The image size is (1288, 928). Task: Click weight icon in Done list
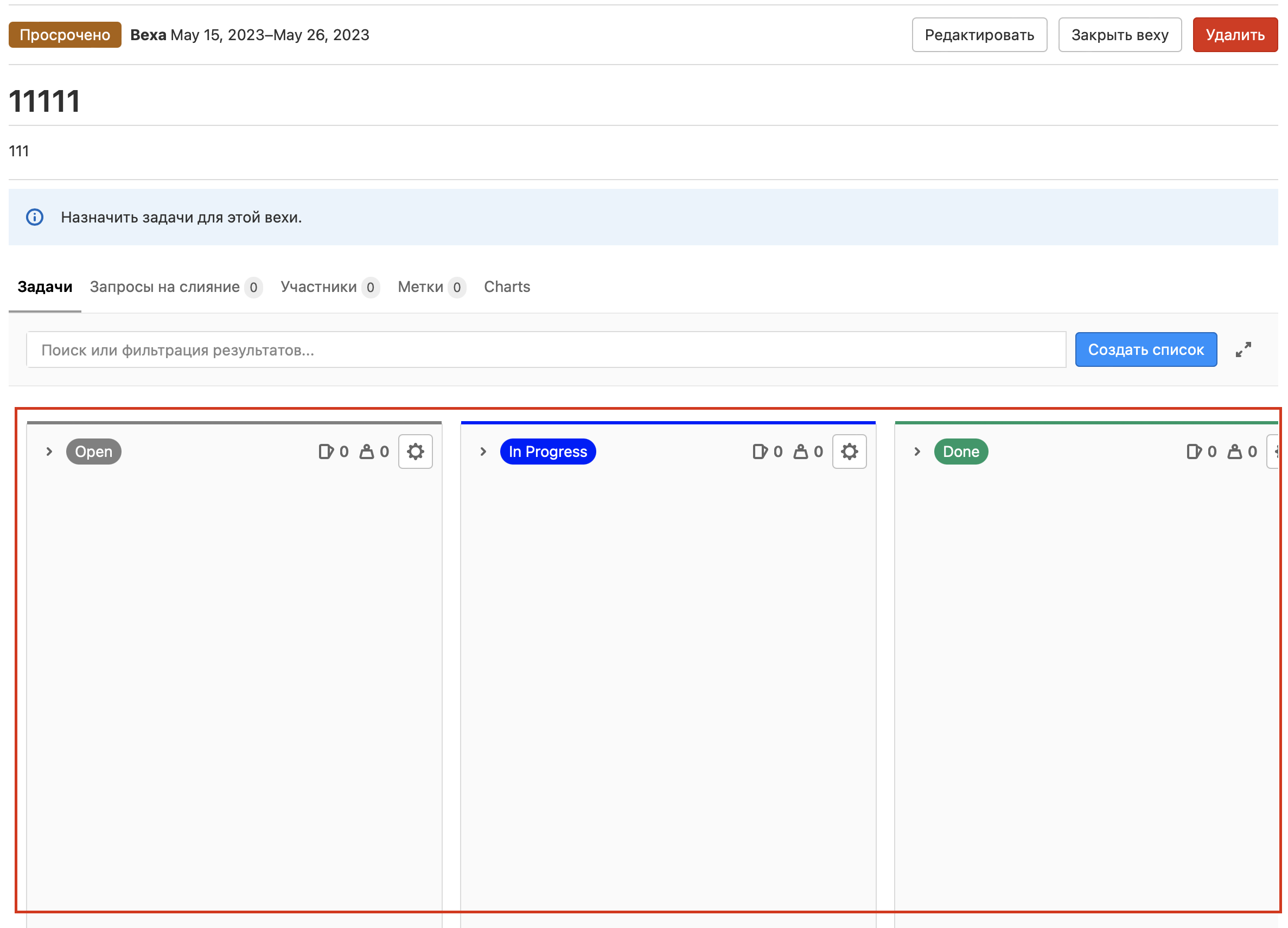click(x=1235, y=452)
